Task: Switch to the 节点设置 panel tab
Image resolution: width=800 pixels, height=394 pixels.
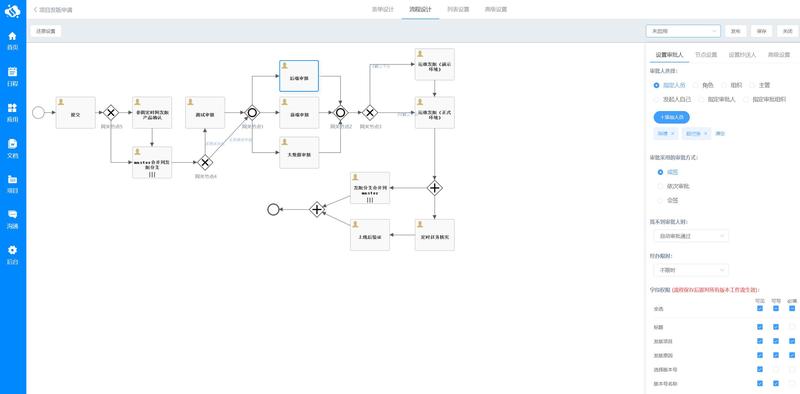Action: (x=706, y=55)
